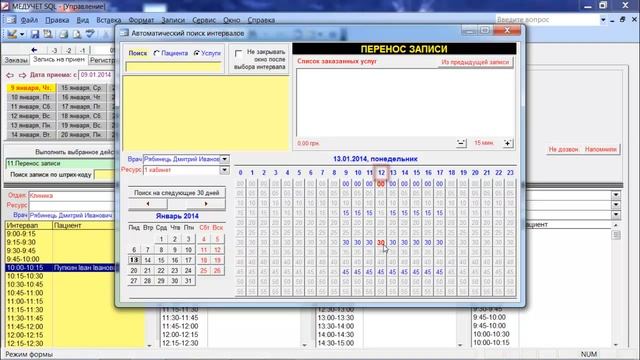Select the 10:30 slot in time grid

[x=358, y=242]
